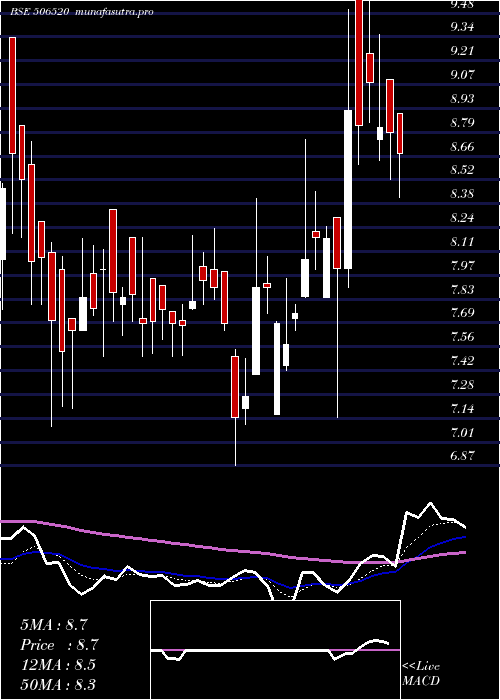Image resolution: width=500 pixels, height=700 pixels.
Task: Click the 8.66 price axis label
Action: click(462, 146)
